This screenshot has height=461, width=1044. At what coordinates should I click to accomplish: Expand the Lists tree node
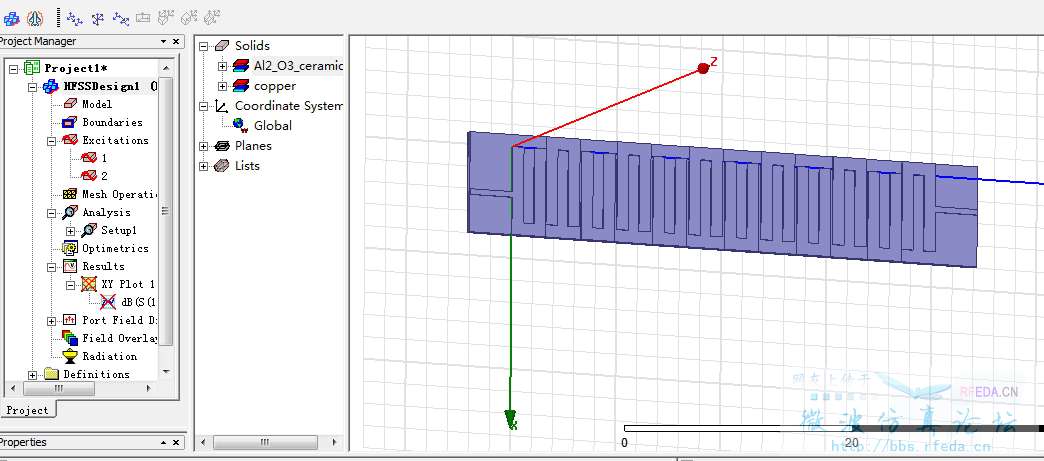coord(204,166)
